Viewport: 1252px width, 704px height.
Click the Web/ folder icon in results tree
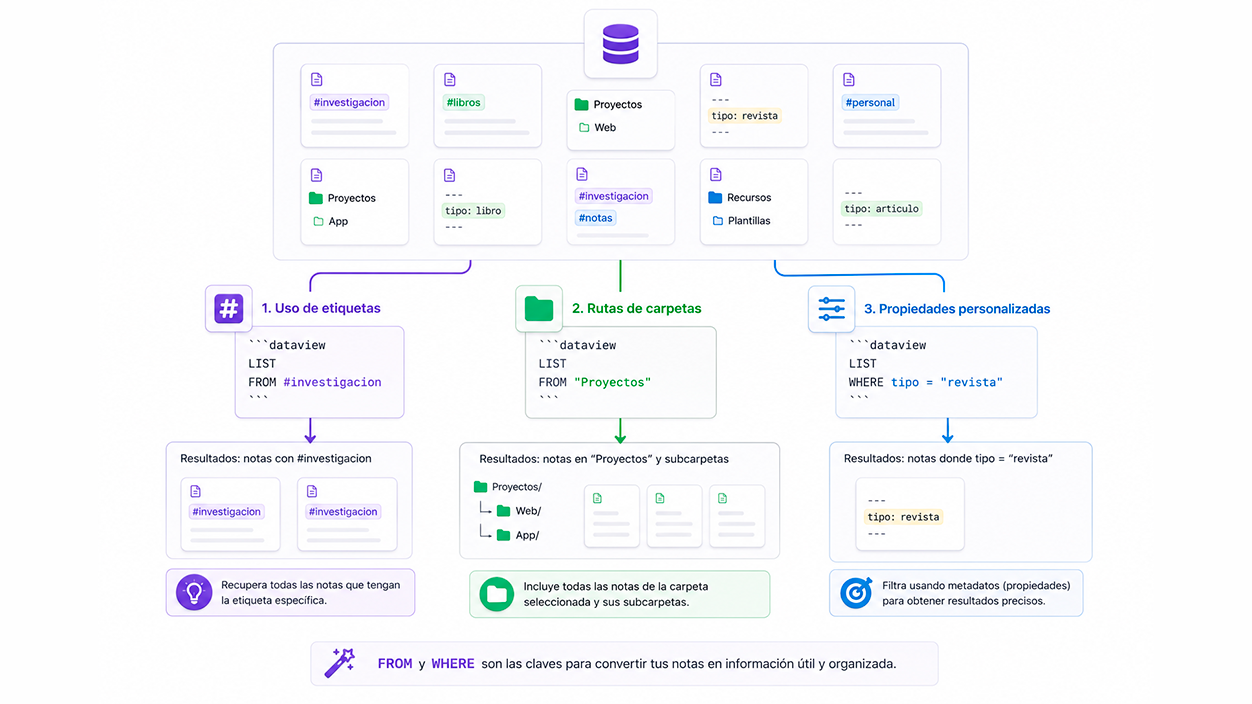point(503,511)
